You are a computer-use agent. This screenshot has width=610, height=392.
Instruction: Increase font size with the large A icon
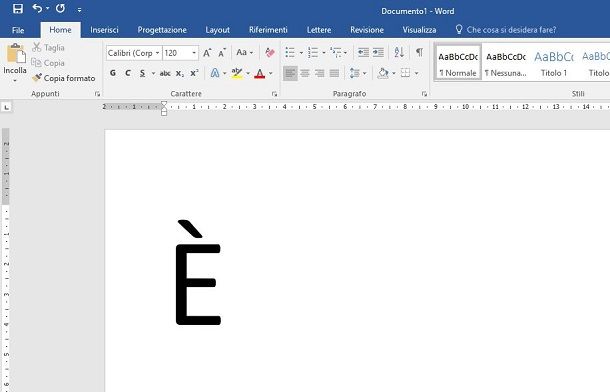pos(207,52)
